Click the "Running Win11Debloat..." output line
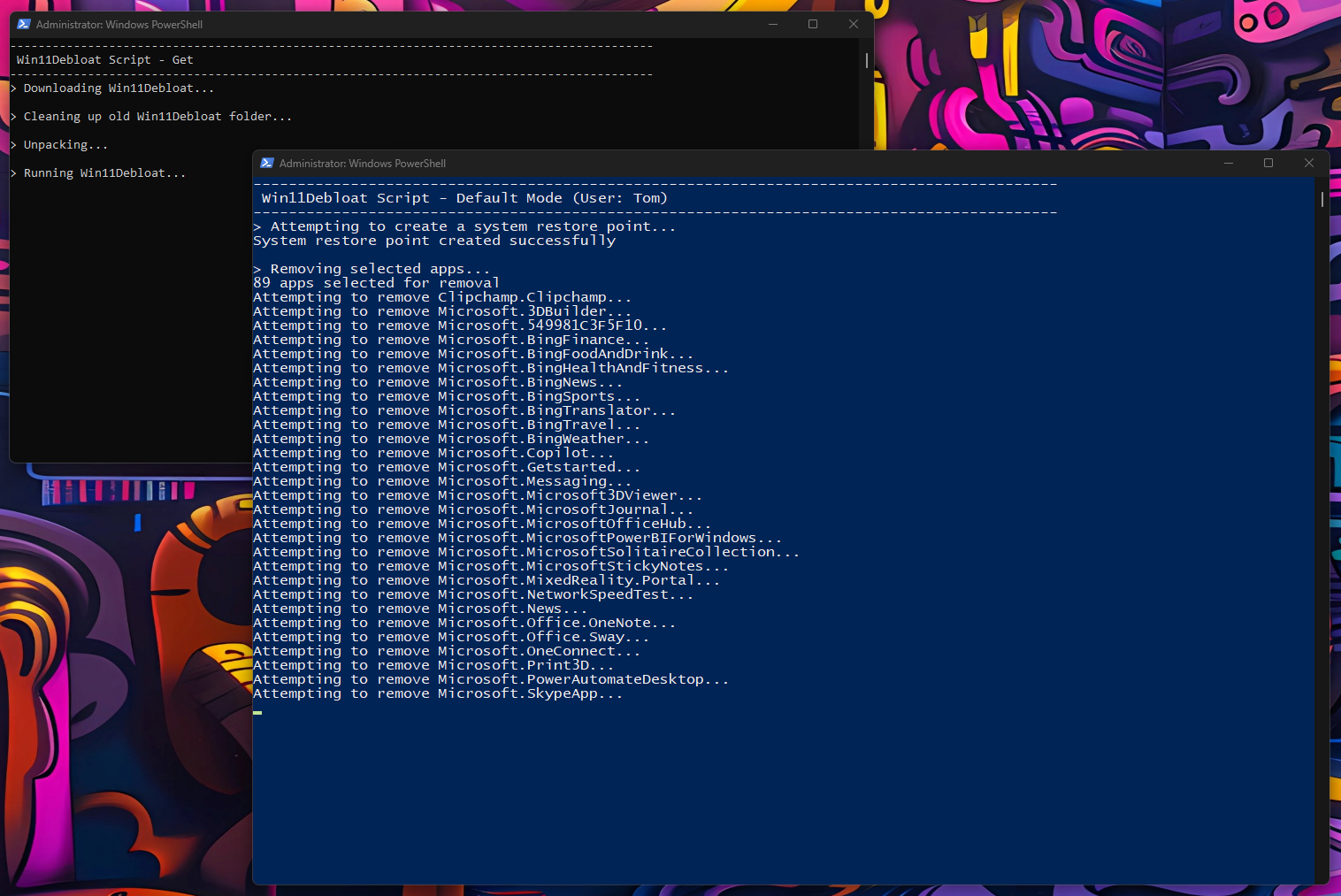 tap(104, 173)
